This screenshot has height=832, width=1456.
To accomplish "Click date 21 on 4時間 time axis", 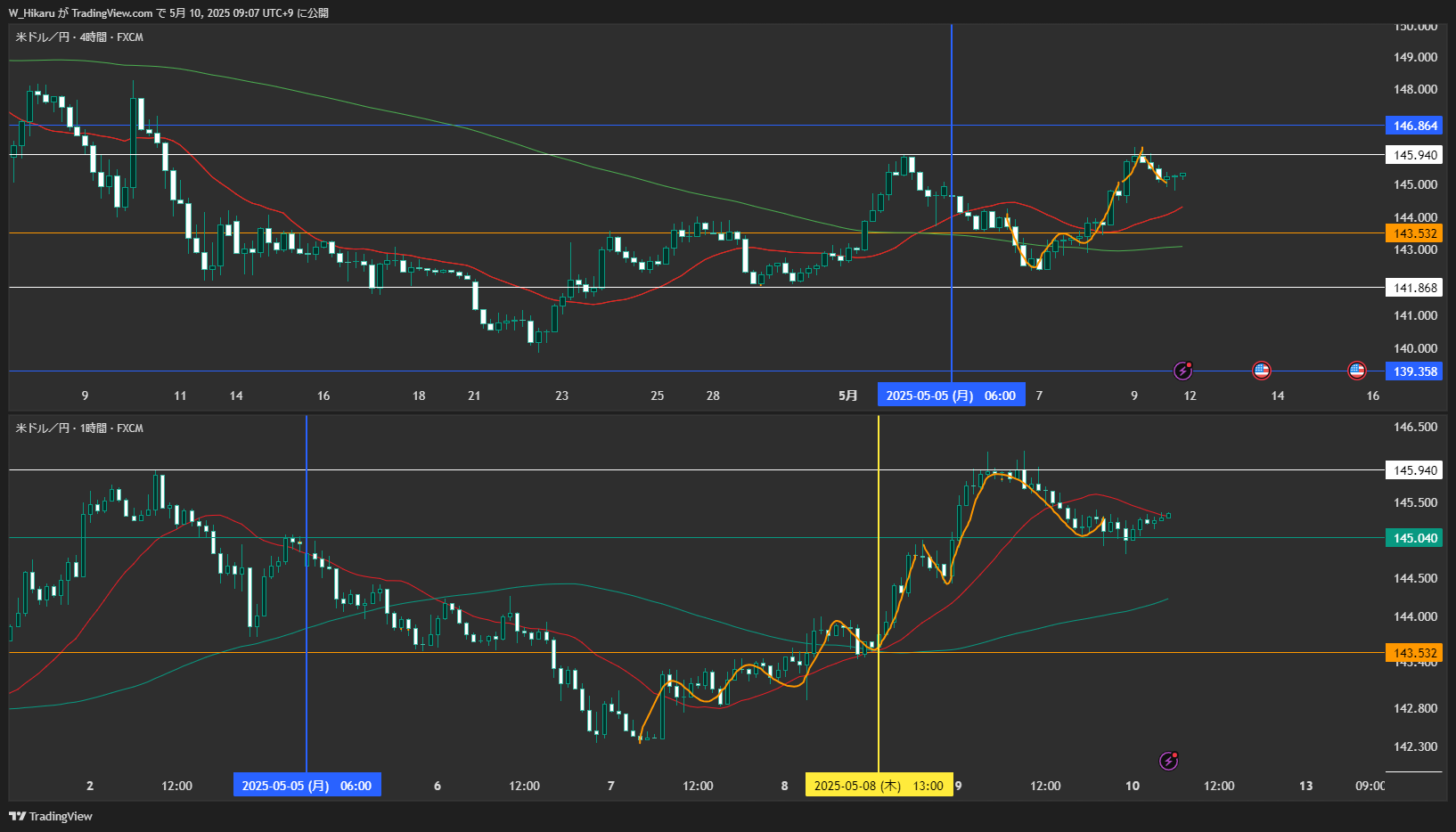I will click(474, 396).
